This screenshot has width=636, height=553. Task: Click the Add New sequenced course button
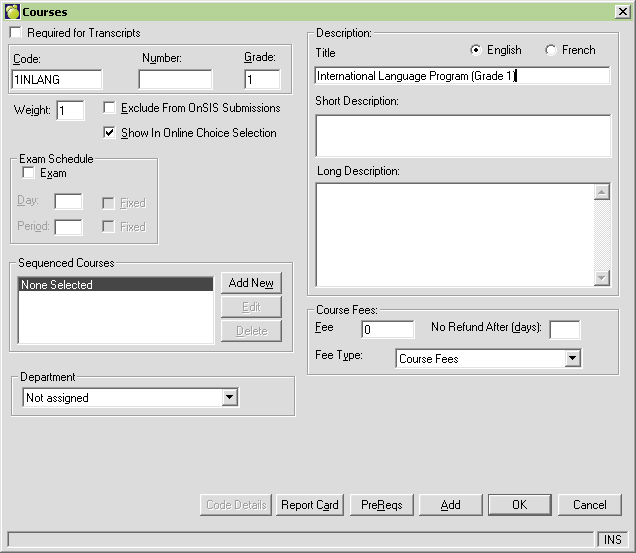point(250,283)
